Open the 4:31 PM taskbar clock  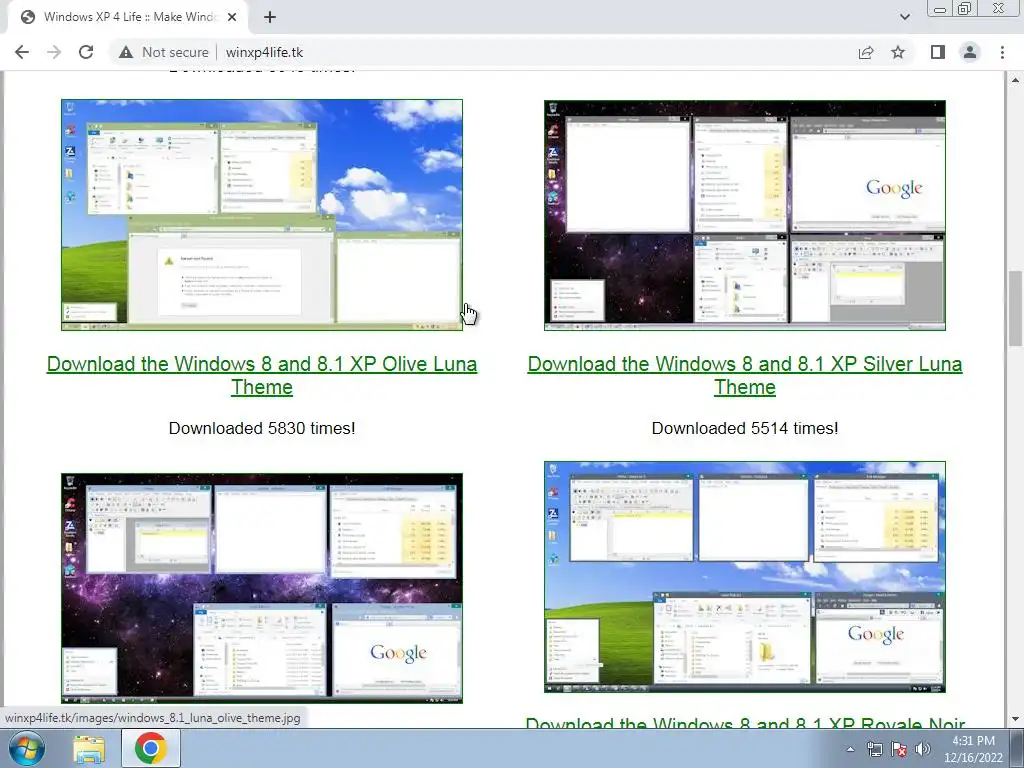(x=973, y=749)
